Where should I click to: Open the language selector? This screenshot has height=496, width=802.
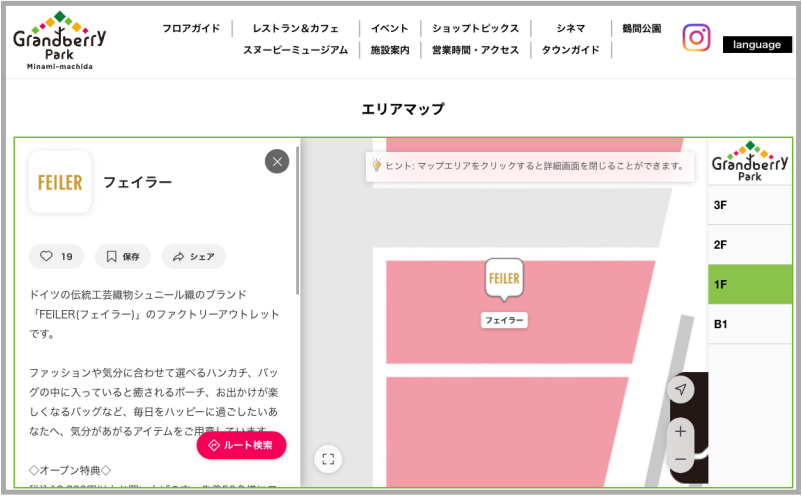coord(756,45)
